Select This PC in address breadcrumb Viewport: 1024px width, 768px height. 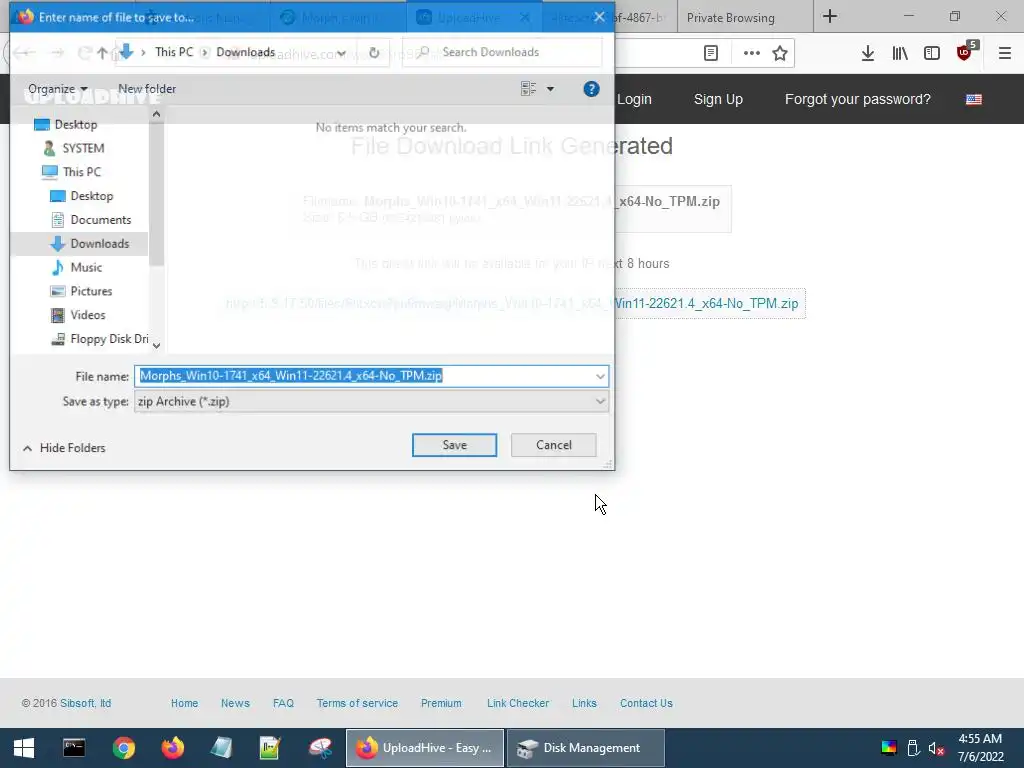pos(174,52)
